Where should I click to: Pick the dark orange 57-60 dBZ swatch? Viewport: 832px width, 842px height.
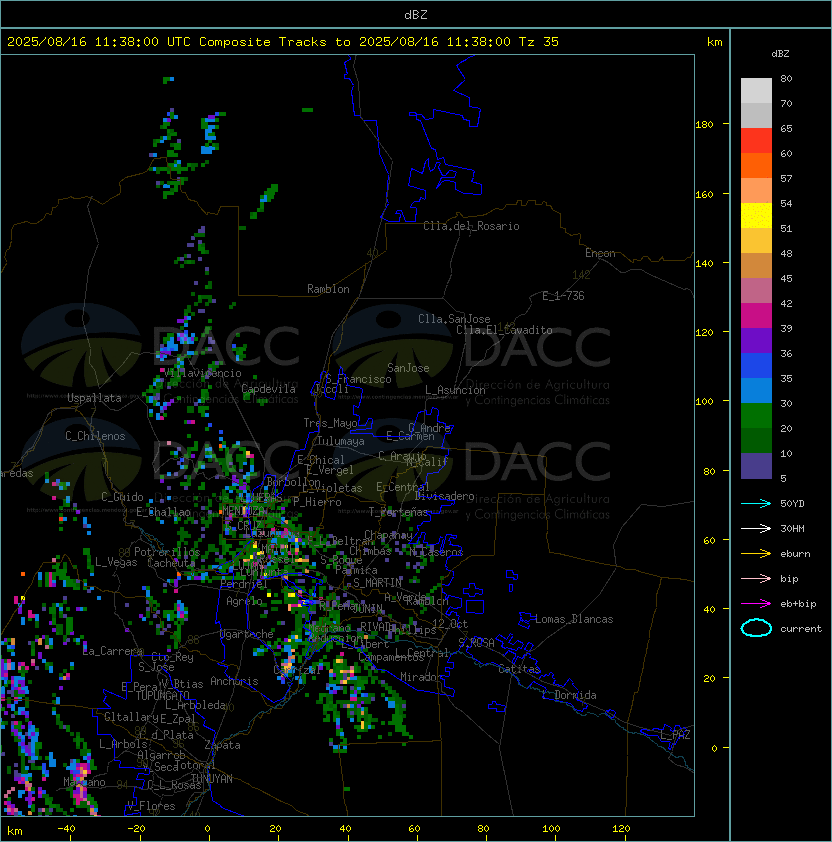click(756, 165)
